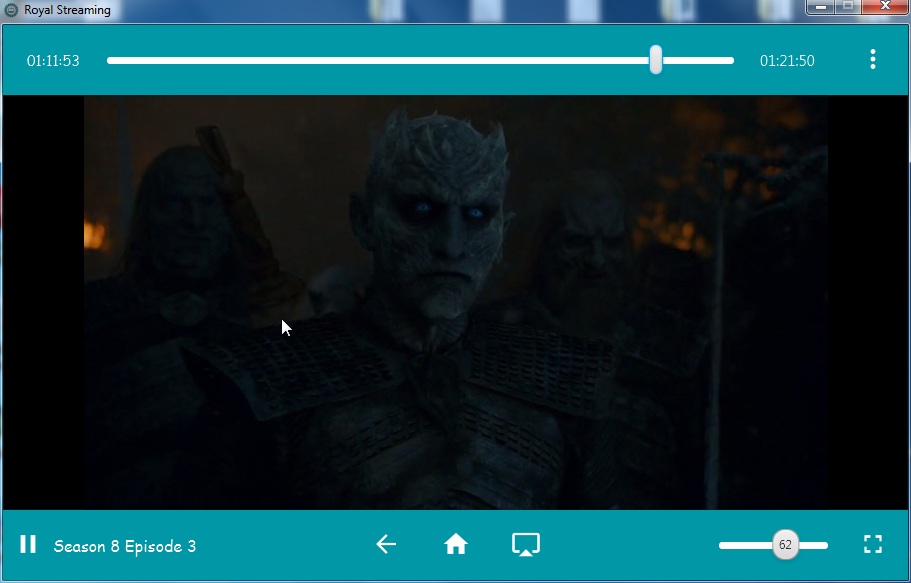Viewport: 911px width, 583px height.
Task: Minimize the Royal Streaming window
Action: pos(821,6)
